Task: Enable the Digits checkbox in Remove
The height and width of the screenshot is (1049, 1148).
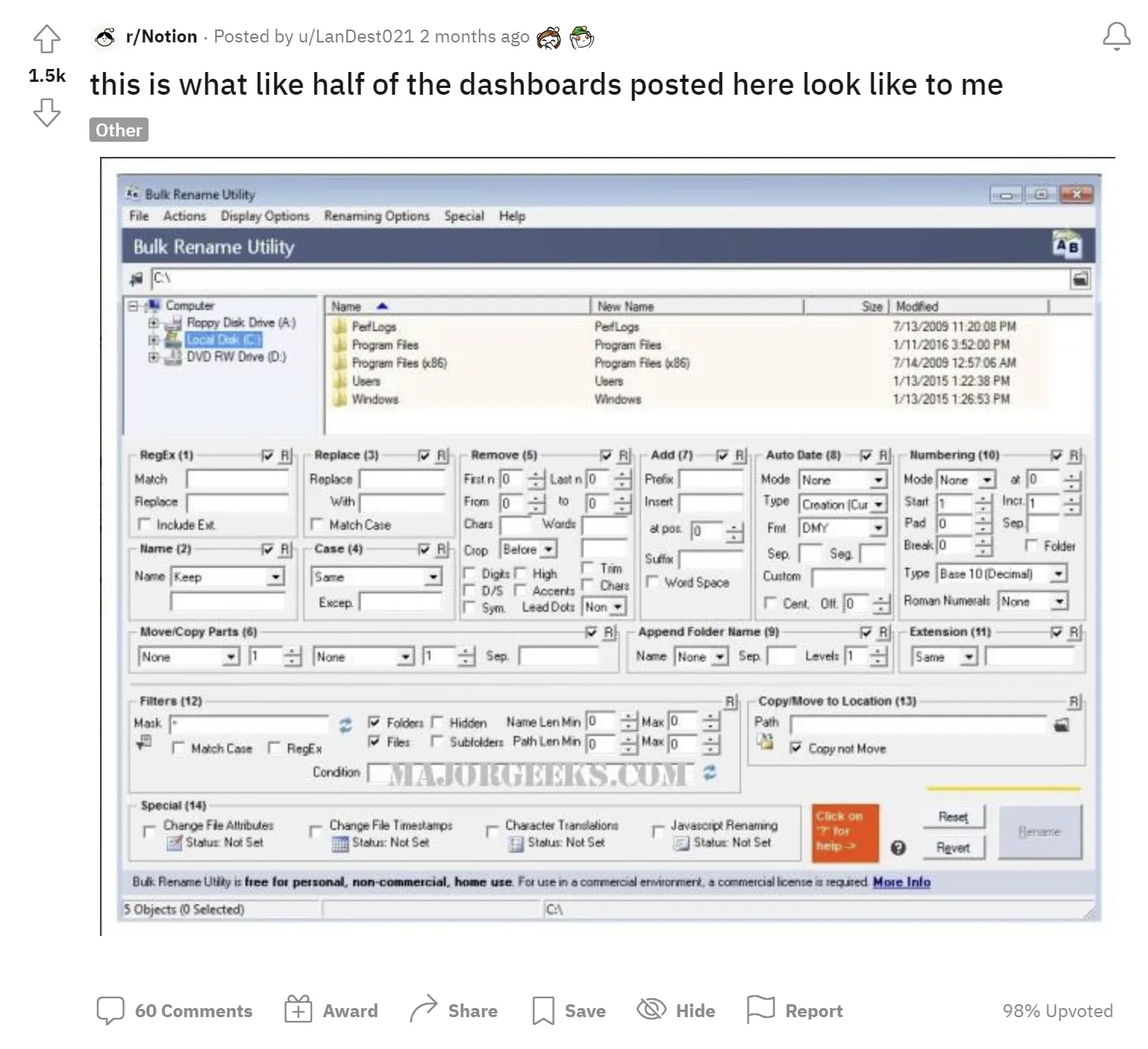Action: click(x=469, y=574)
